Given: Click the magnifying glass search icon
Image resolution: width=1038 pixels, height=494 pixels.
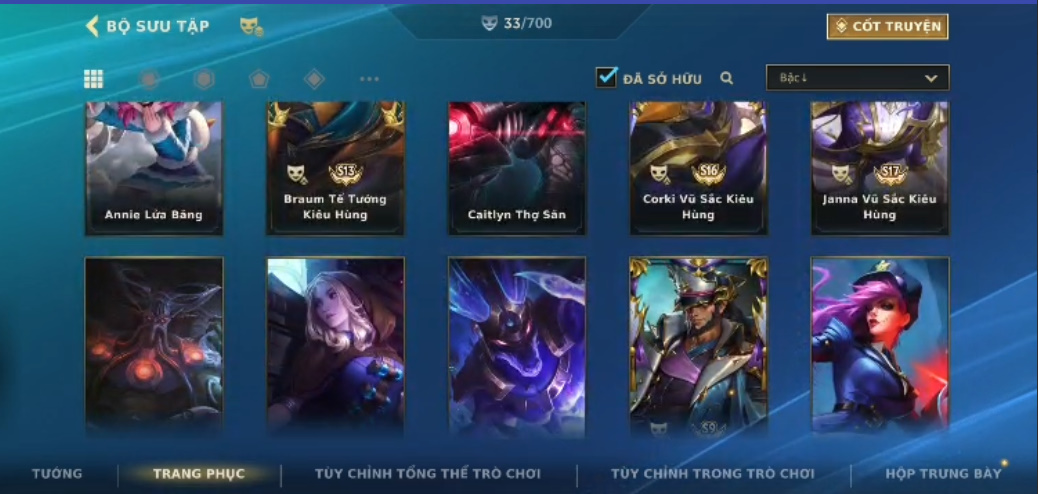Looking at the screenshot, I should coord(727,78).
